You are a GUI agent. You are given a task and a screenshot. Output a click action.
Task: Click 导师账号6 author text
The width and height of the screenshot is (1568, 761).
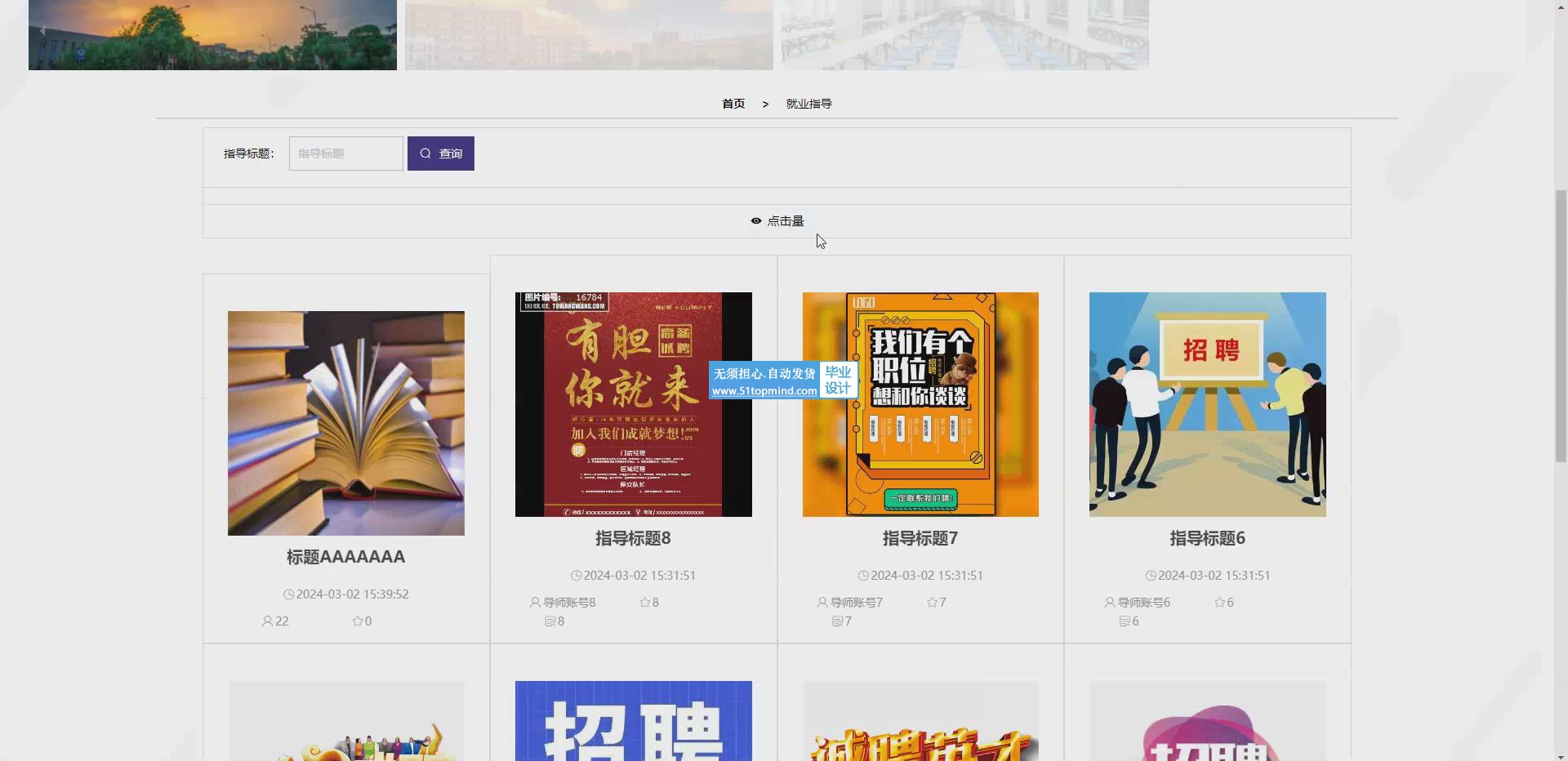1144,603
